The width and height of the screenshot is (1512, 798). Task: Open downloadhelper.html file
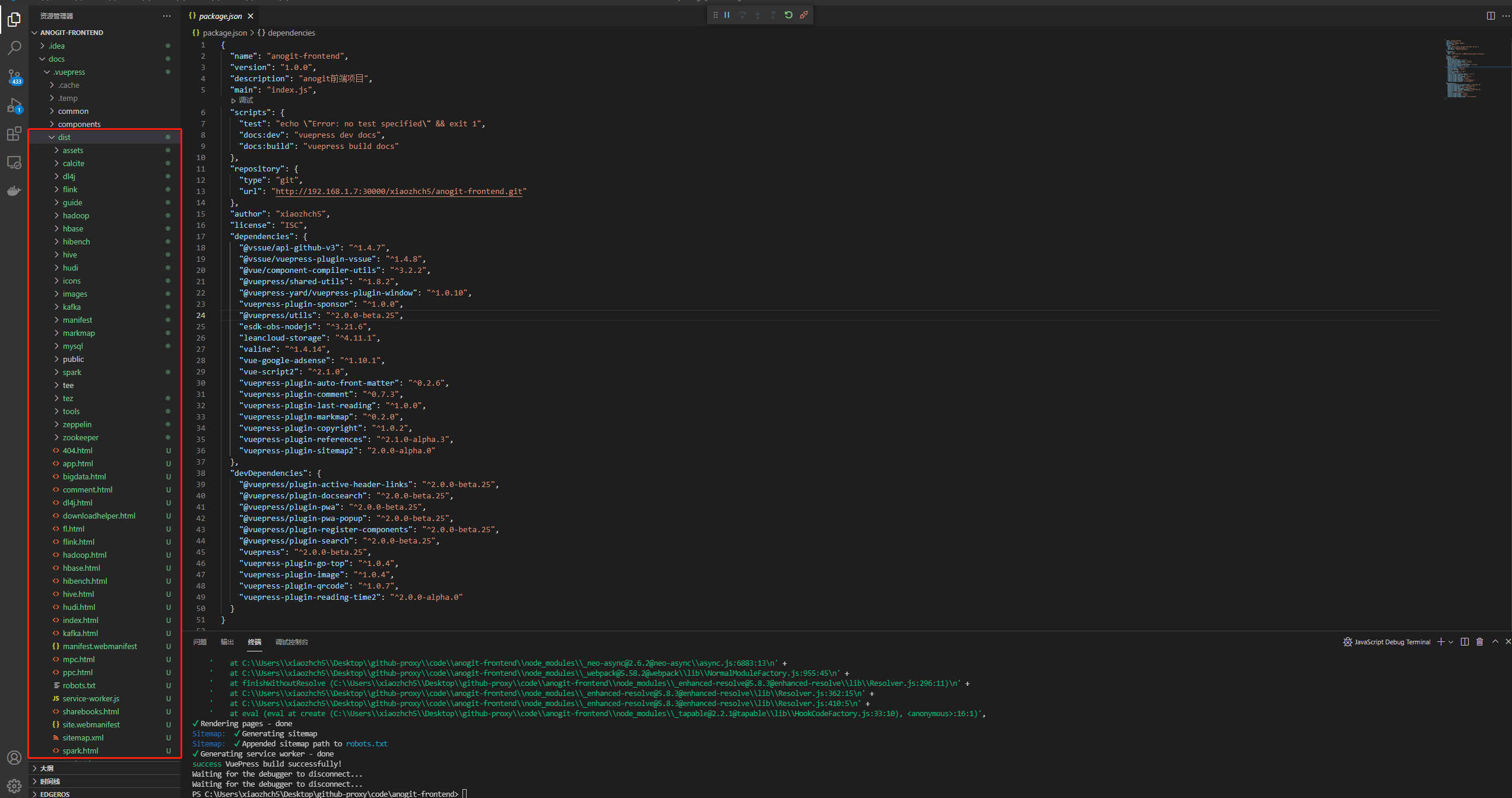[x=105, y=516]
